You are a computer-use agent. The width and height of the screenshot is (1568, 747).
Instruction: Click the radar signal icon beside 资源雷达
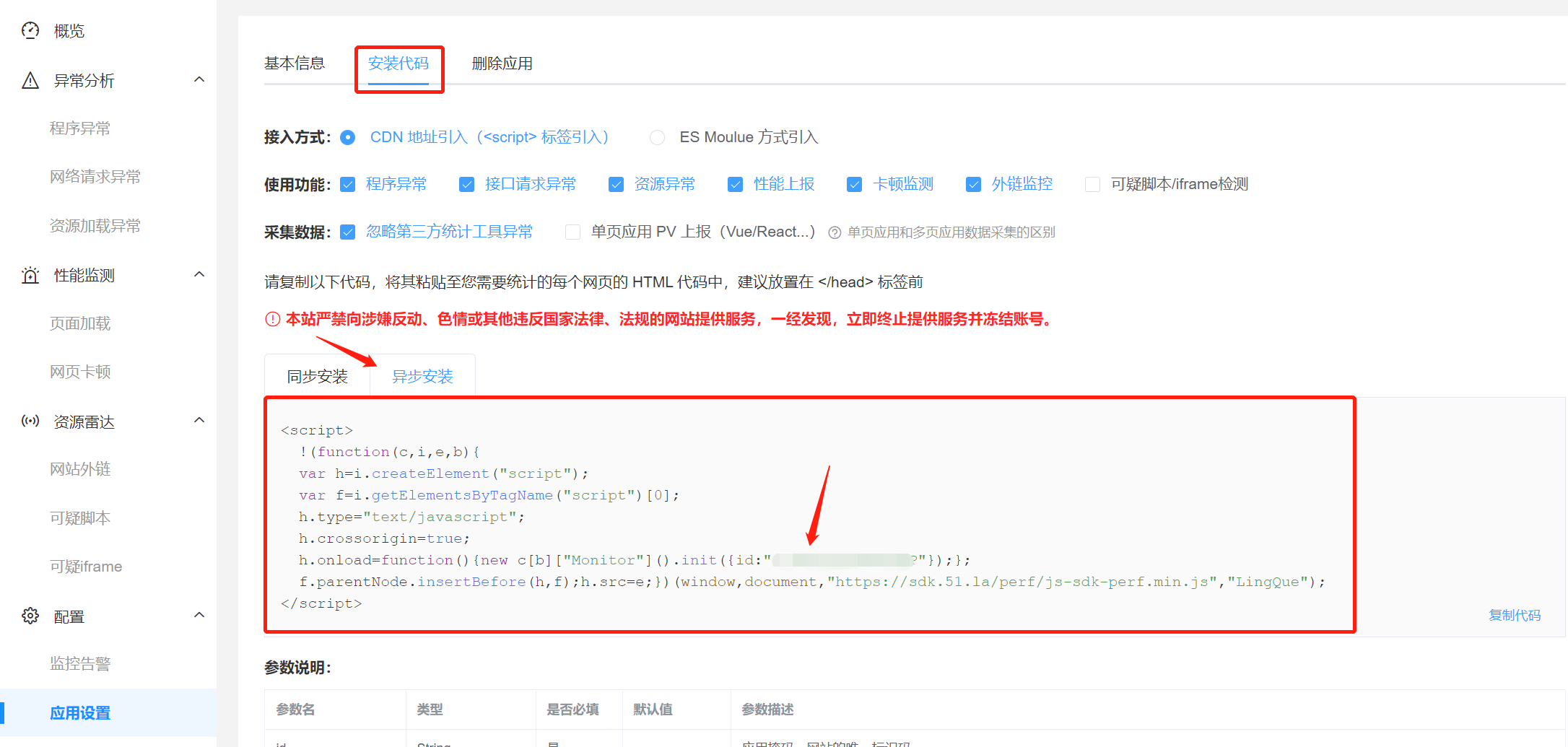[30, 421]
